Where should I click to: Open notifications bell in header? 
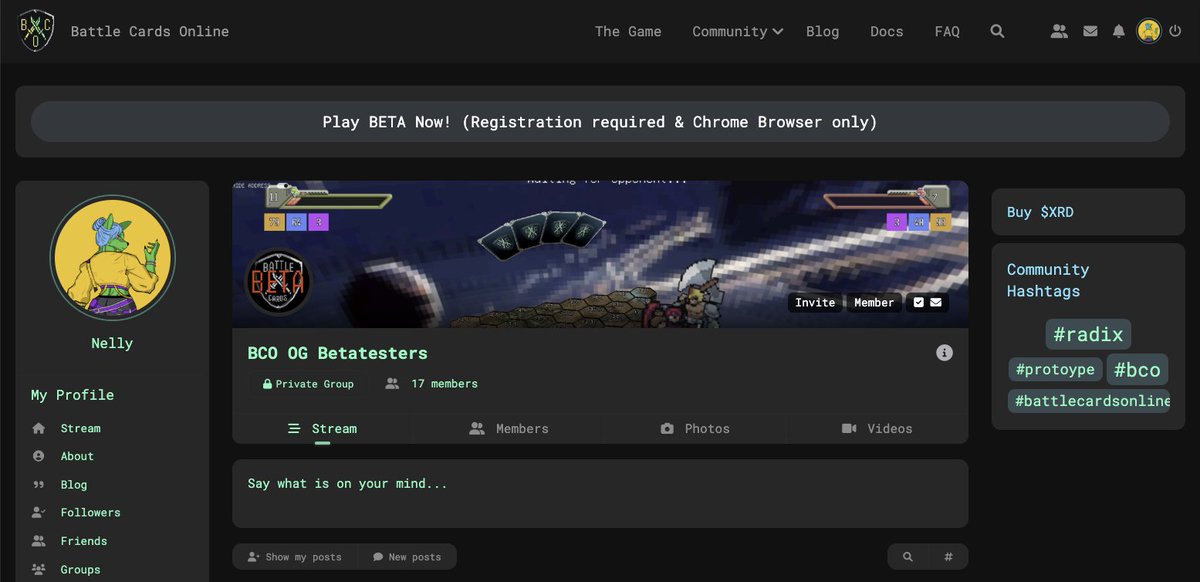coord(1119,31)
